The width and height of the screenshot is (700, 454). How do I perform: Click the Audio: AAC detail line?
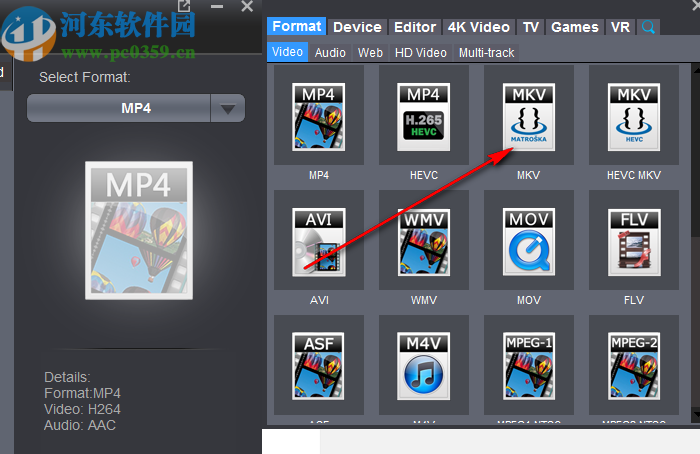[x=80, y=425]
